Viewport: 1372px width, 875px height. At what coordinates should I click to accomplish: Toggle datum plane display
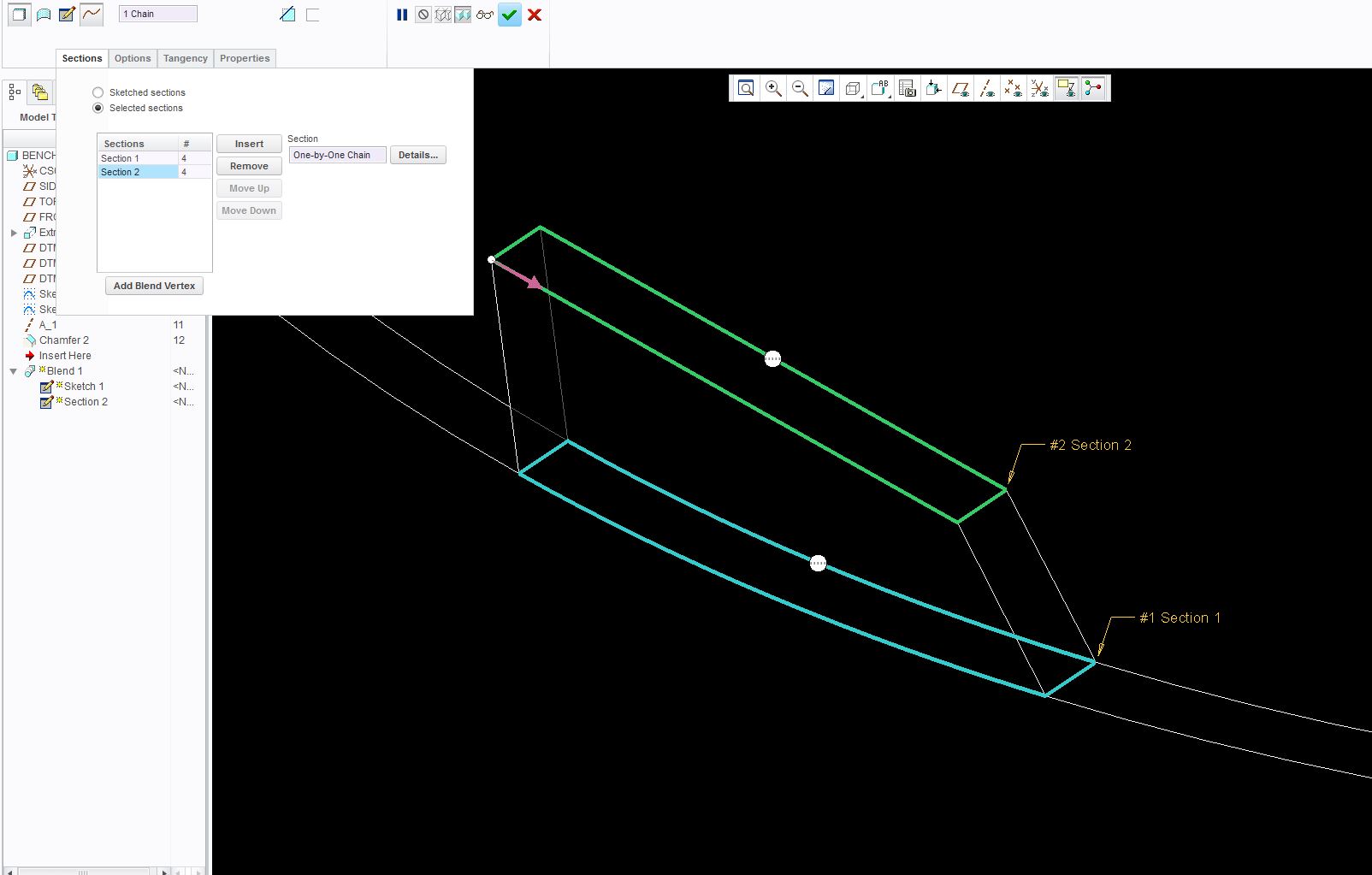tap(961, 88)
